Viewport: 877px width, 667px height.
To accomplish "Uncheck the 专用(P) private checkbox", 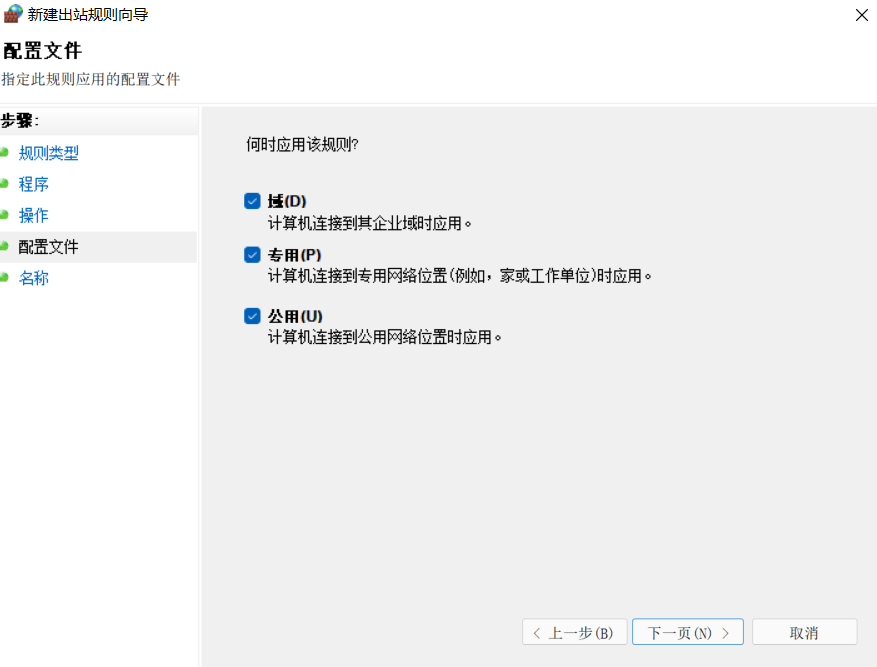I will [252, 255].
